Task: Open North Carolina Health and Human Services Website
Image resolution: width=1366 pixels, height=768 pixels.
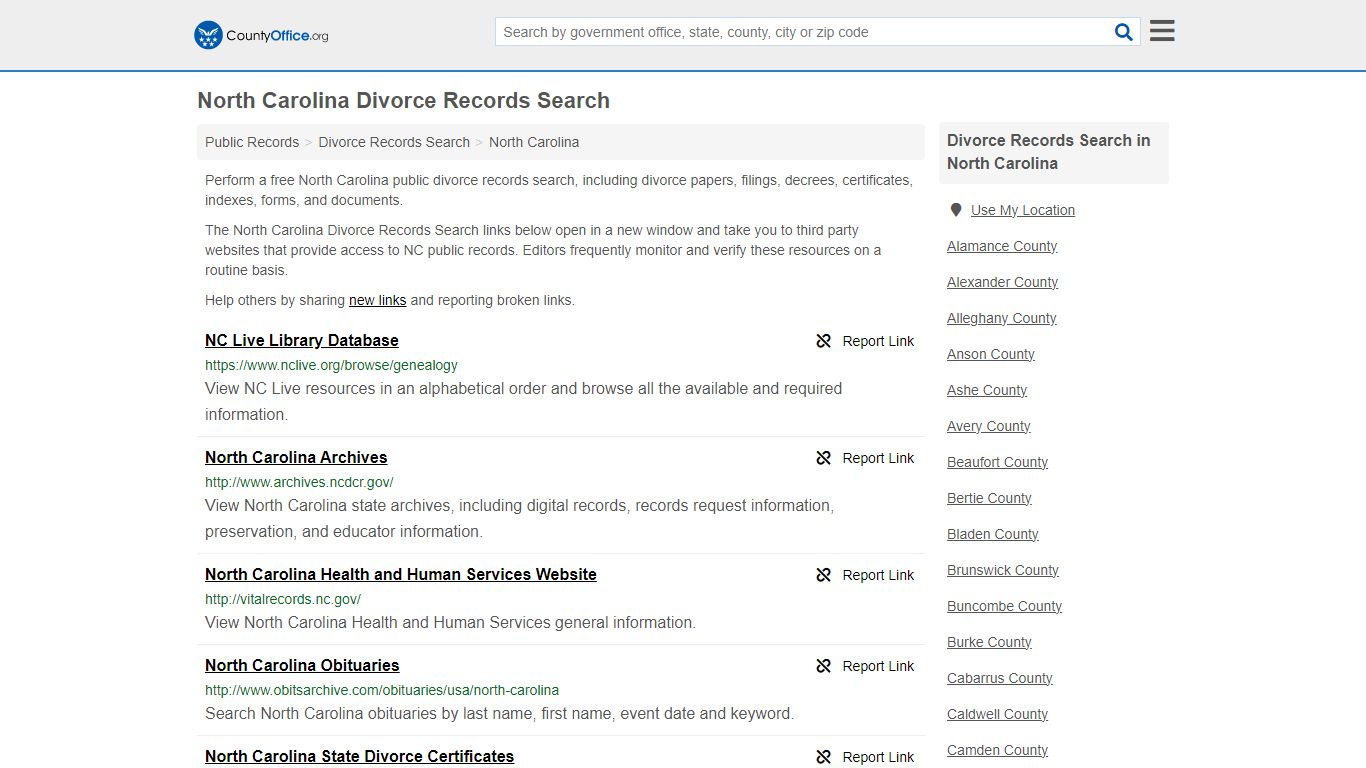Action: pyautogui.click(x=401, y=574)
